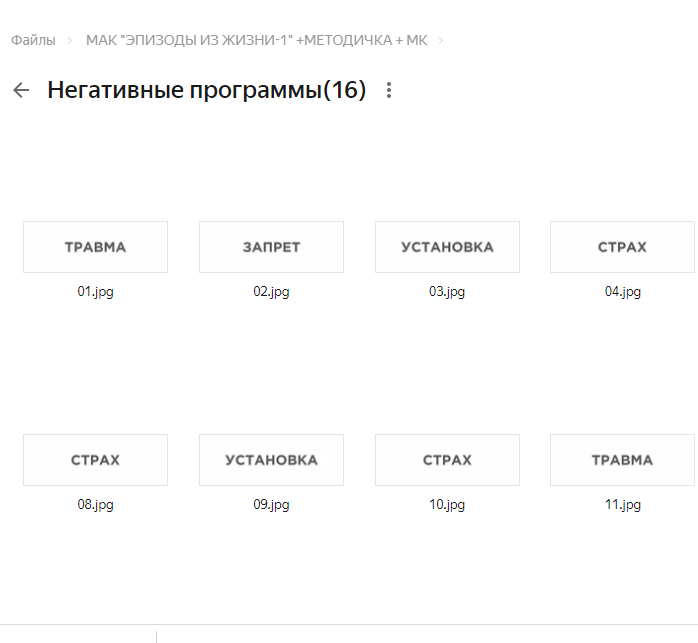Open the УСТАНОВКА thumbnail for 03.jpg
The height and width of the screenshot is (643, 698).
[x=447, y=247]
